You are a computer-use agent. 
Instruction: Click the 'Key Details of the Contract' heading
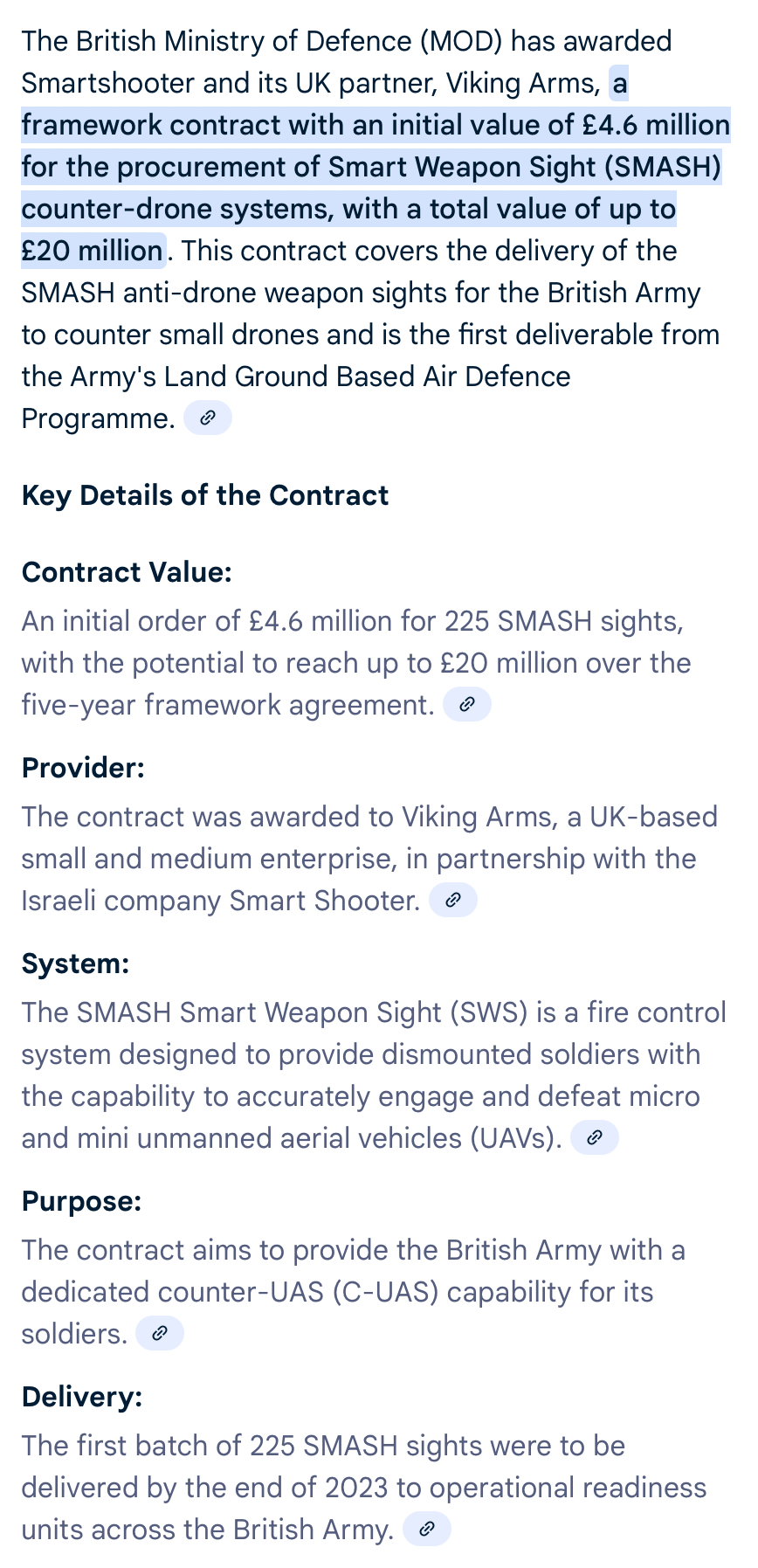click(205, 495)
